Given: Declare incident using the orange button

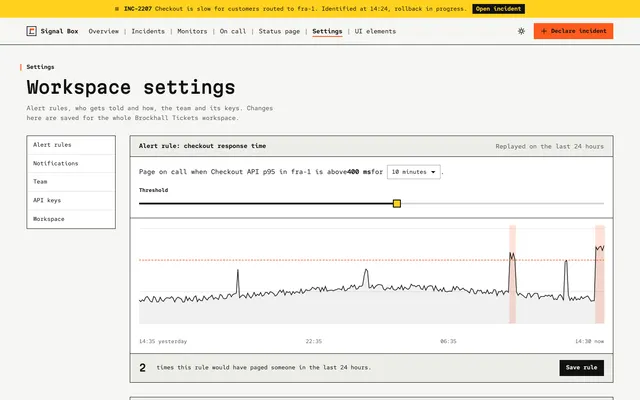Looking at the screenshot, I should [x=573, y=31].
